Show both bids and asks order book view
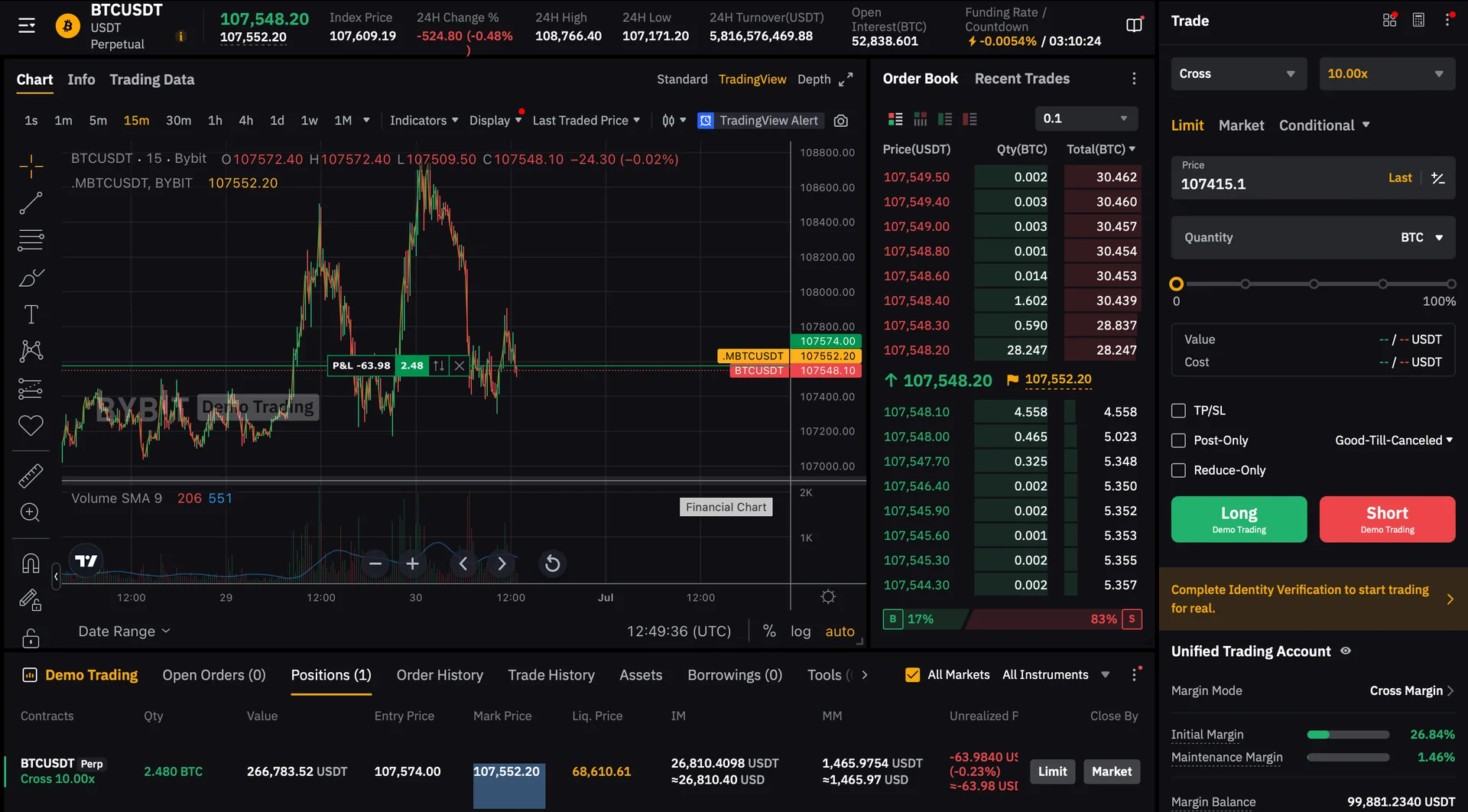Image resolution: width=1468 pixels, height=812 pixels. [895, 119]
